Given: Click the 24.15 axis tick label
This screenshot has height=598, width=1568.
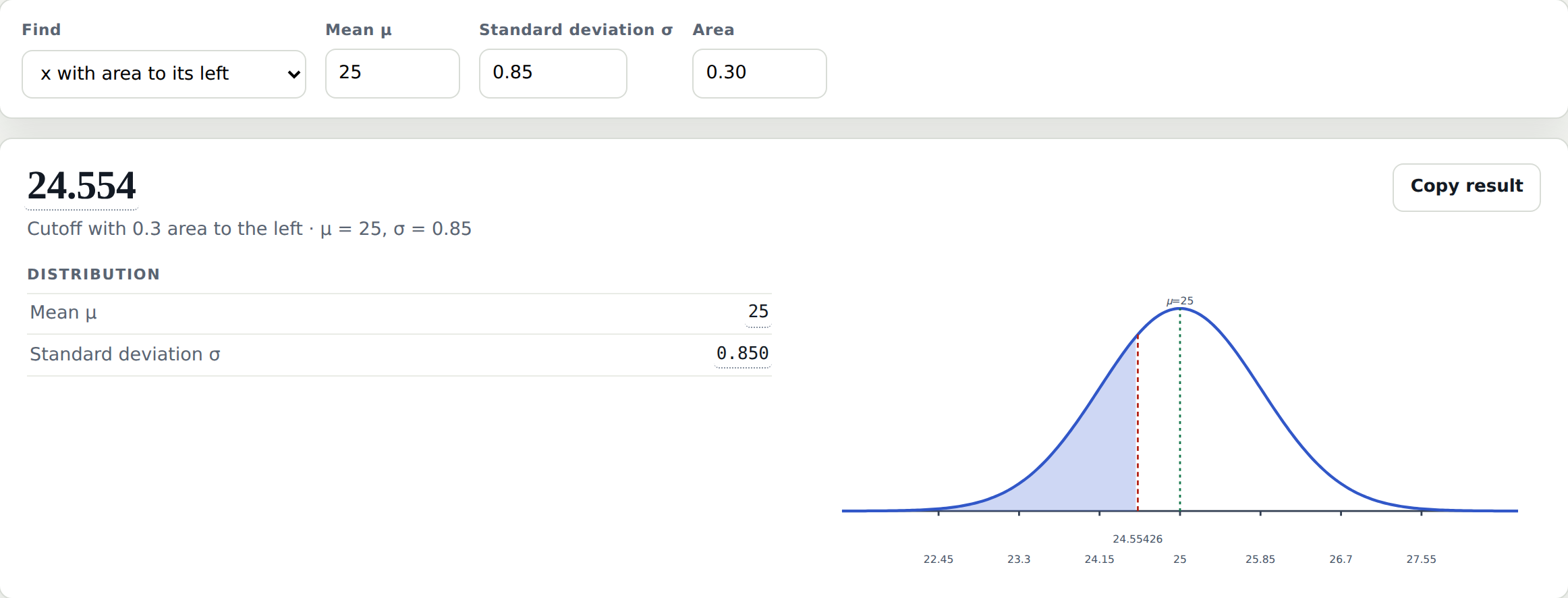Looking at the screenshot, I should tap(1100, 559).
